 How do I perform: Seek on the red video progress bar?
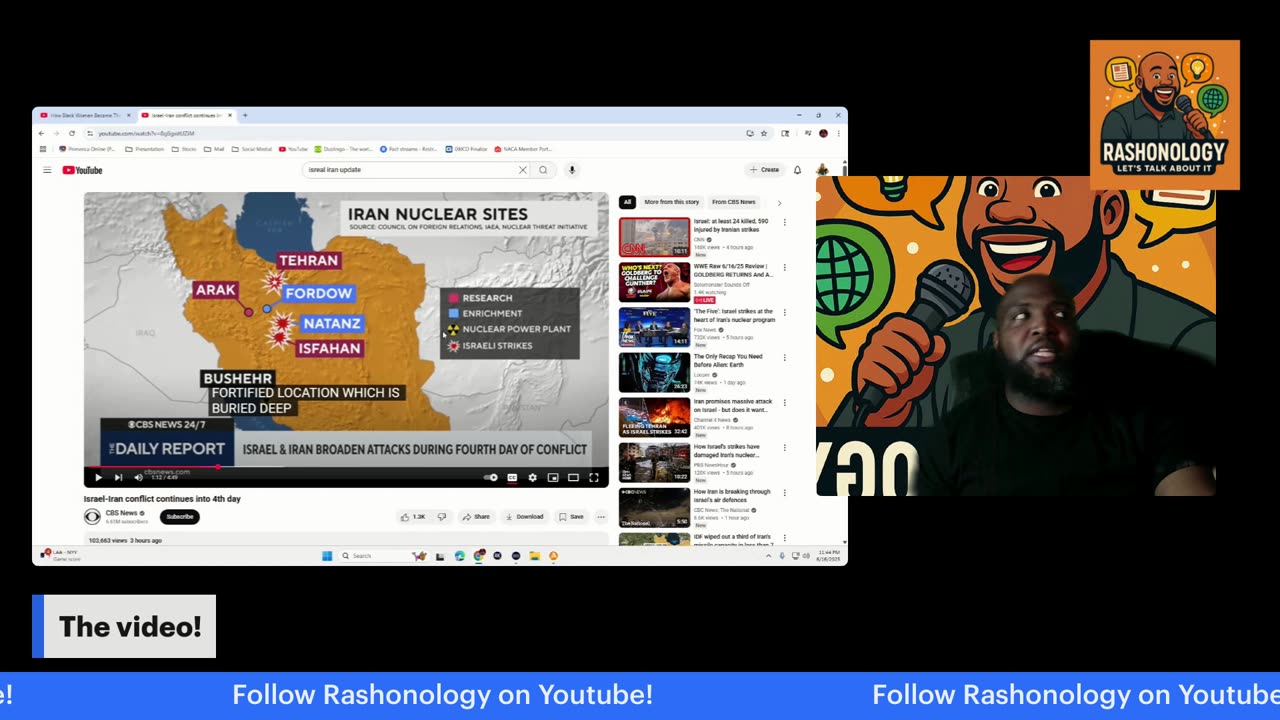coord(346,467)
